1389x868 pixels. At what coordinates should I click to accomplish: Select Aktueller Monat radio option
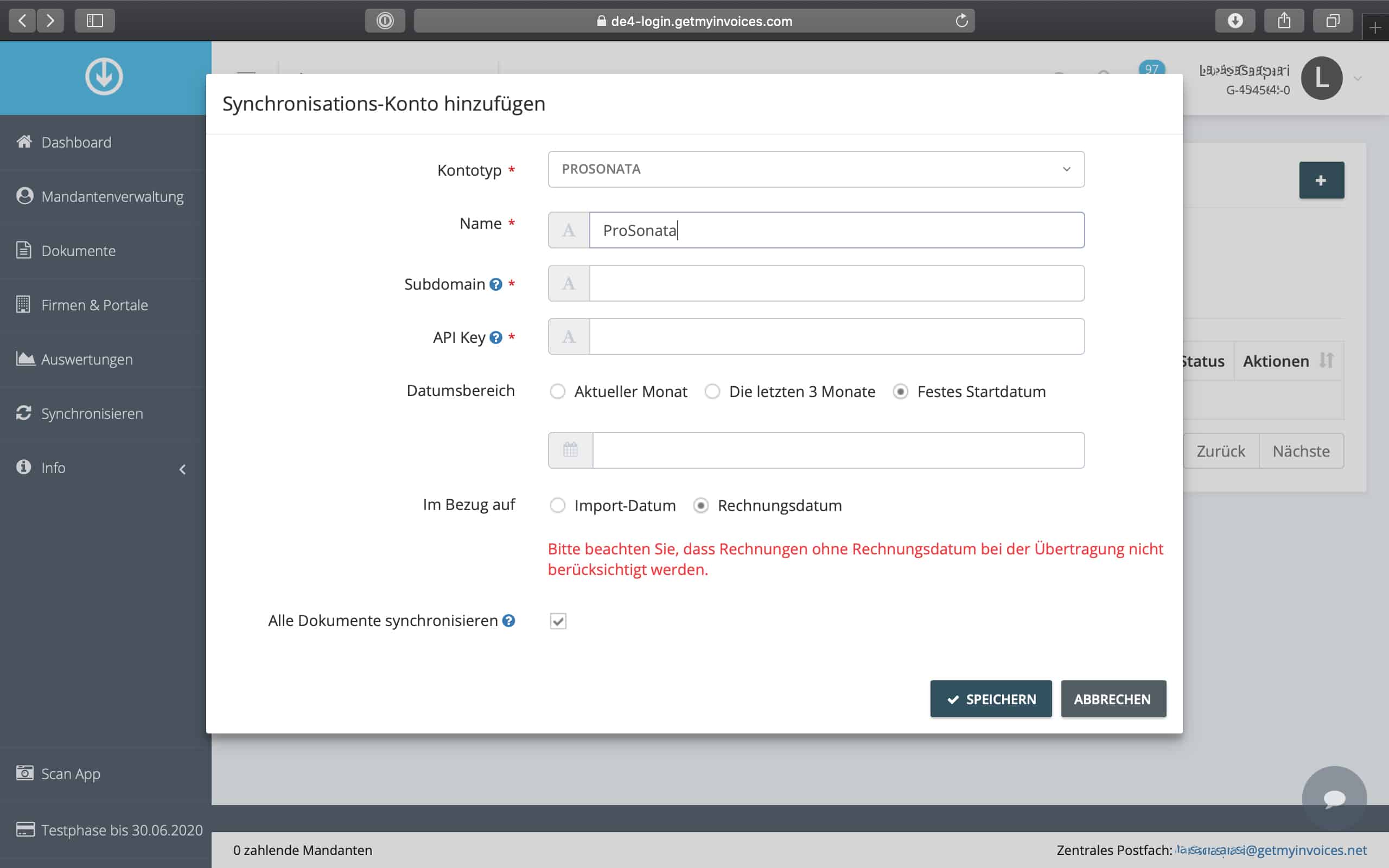(557, 392)
